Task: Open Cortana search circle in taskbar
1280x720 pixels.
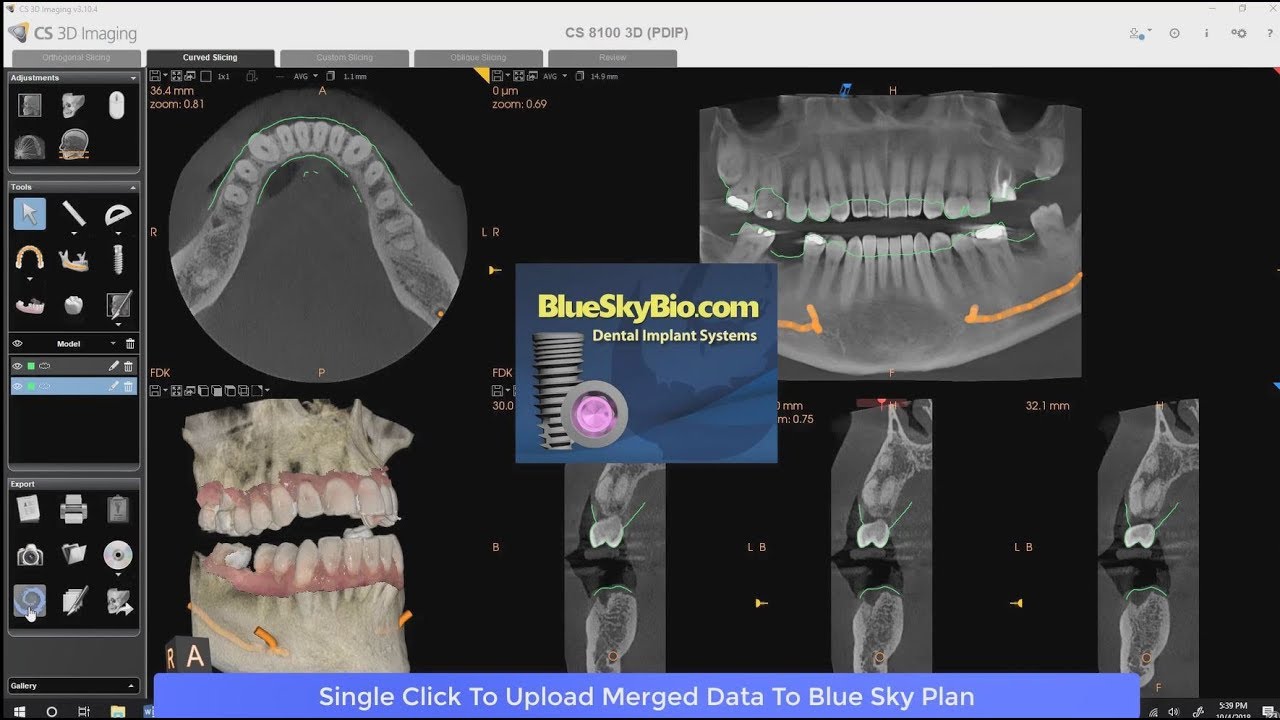Action: pyautogui.click(x=52, y=711)
